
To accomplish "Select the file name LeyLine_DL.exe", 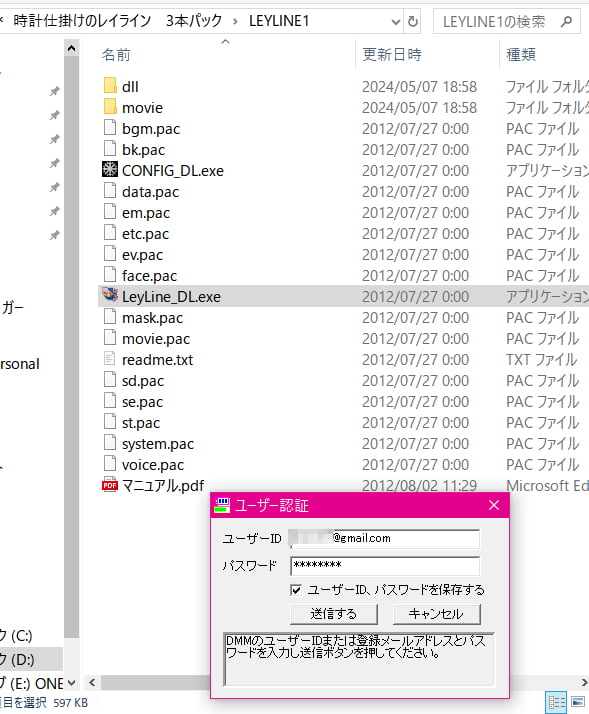I will tap(171, 297).
